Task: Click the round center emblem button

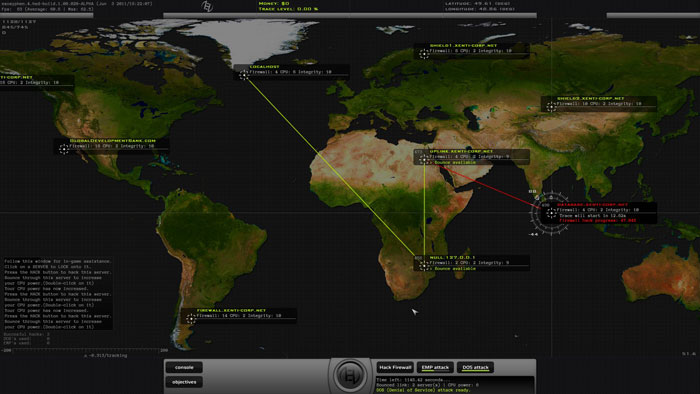Action: (350, 375)
